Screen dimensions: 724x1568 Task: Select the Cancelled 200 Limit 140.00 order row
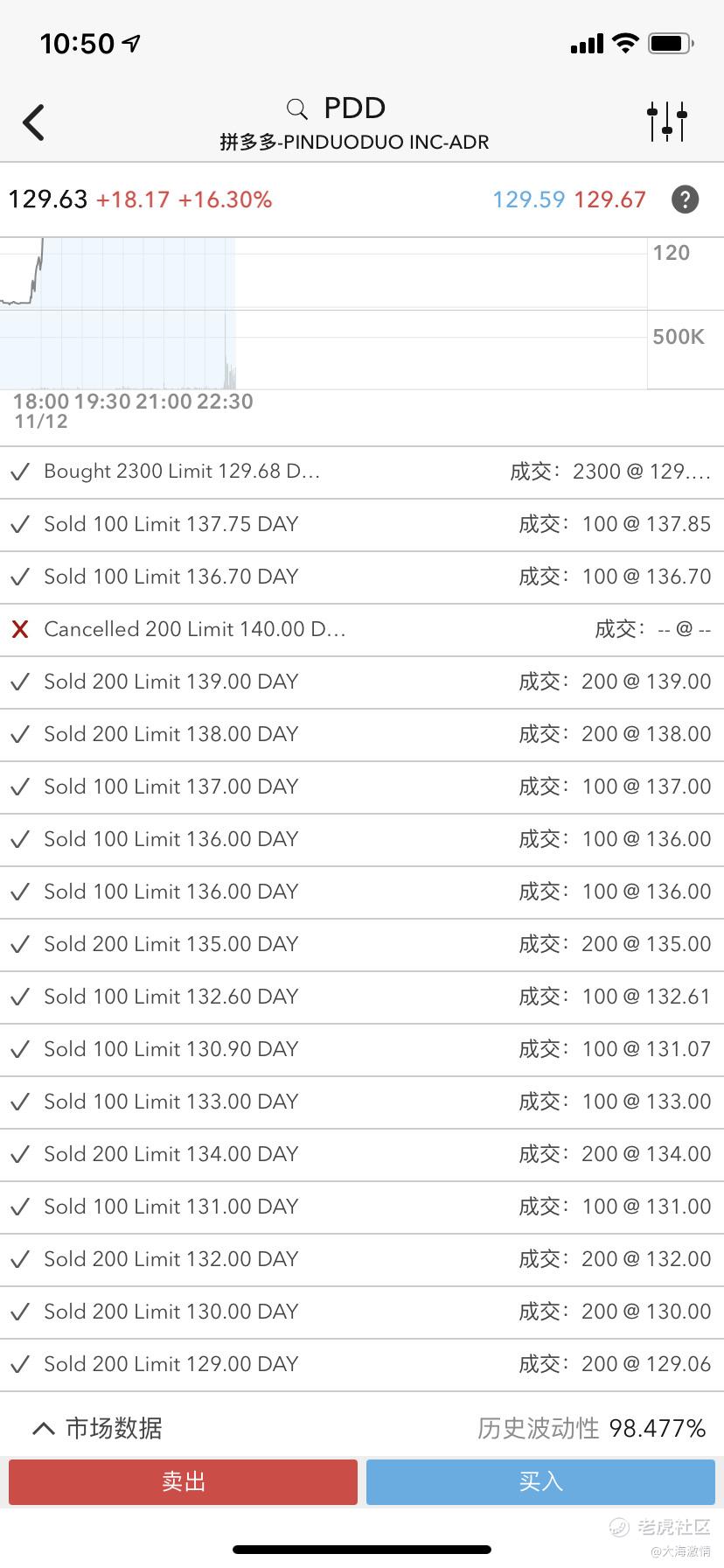[x=361, y=629]
